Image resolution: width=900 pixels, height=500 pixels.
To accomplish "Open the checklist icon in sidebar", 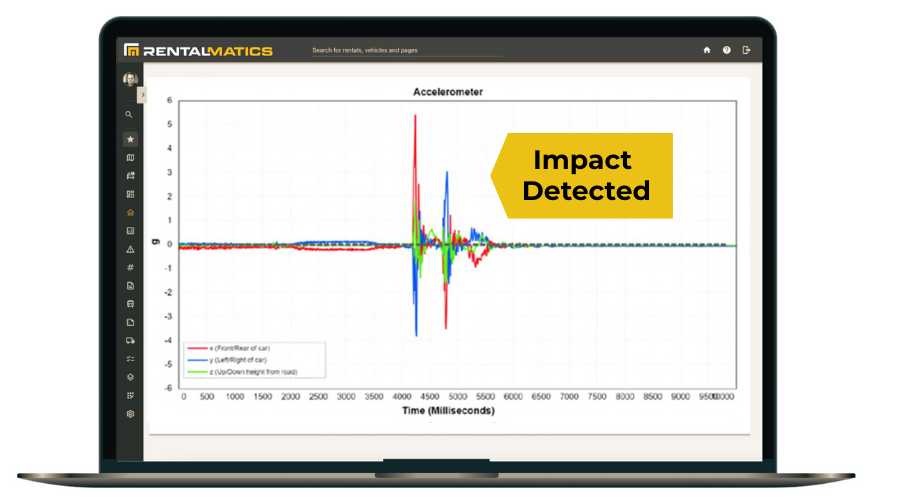I will [x=130, y=359].
